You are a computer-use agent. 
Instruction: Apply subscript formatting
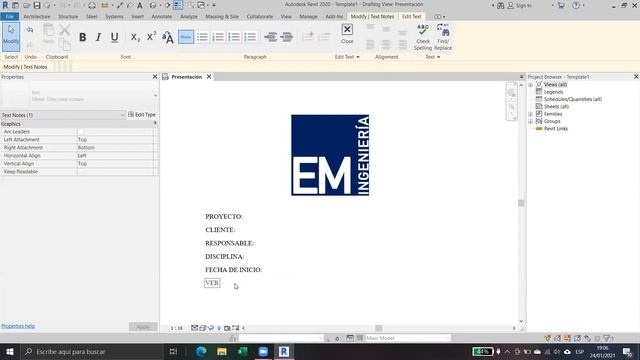[135, 37]
